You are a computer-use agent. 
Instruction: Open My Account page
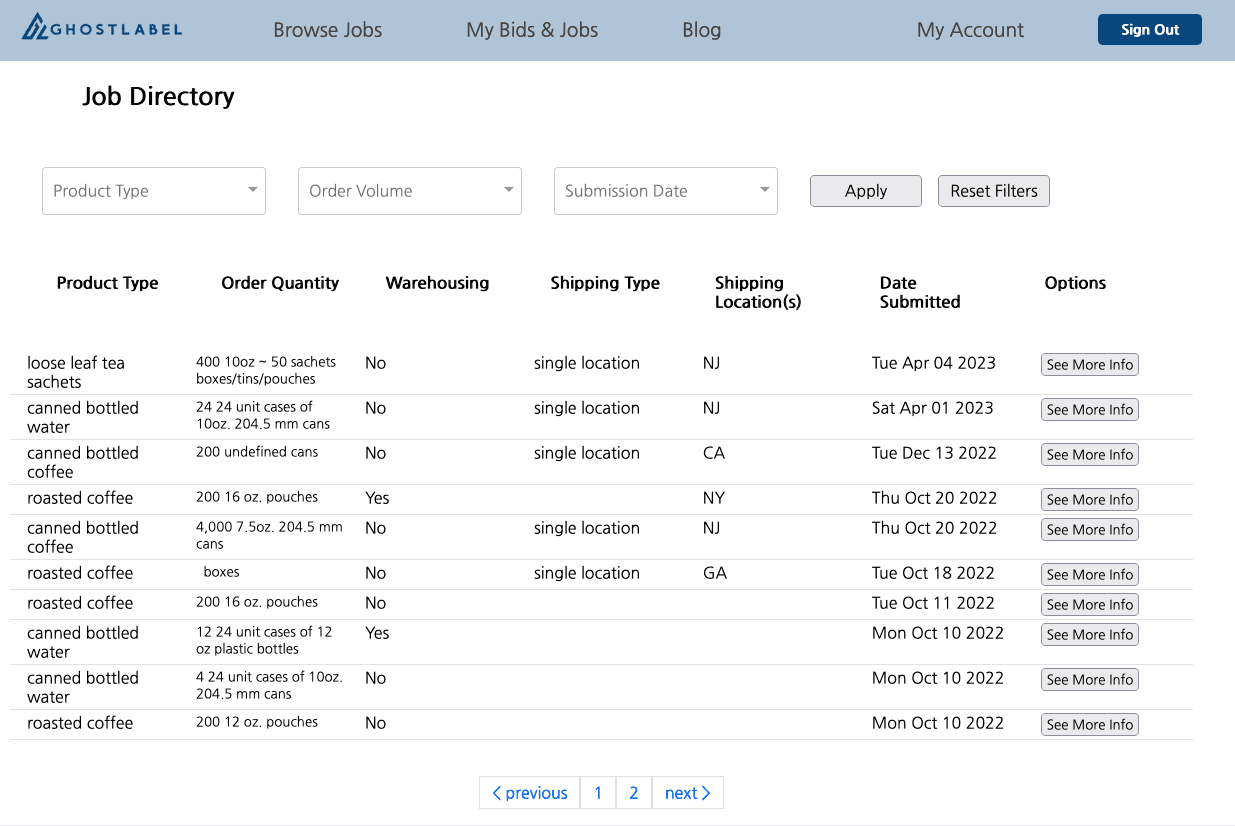(x=970, y=30)
